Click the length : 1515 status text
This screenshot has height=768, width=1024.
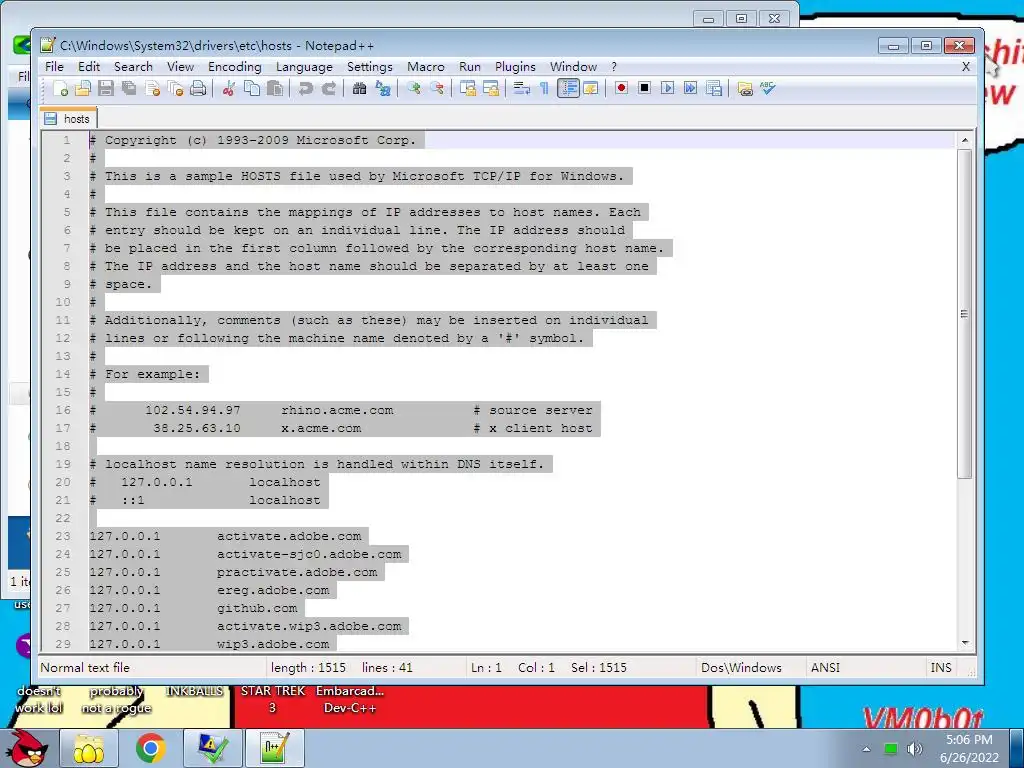point(308,667)
